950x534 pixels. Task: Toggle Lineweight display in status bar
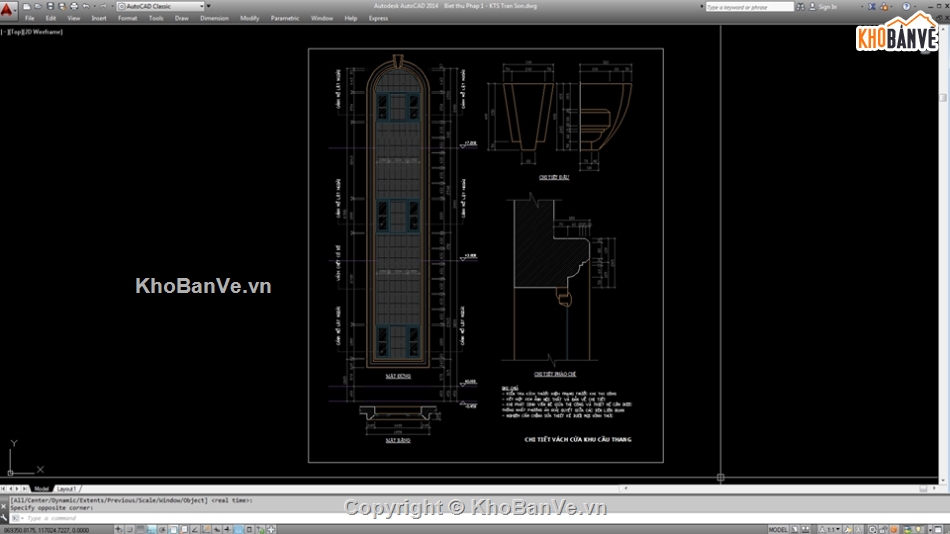click(x=227, y=529)
